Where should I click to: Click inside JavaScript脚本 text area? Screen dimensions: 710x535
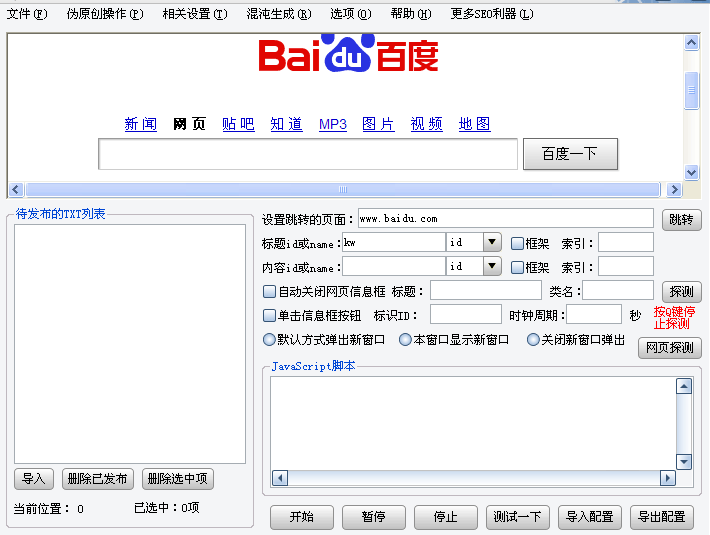(x=473, y=423)
